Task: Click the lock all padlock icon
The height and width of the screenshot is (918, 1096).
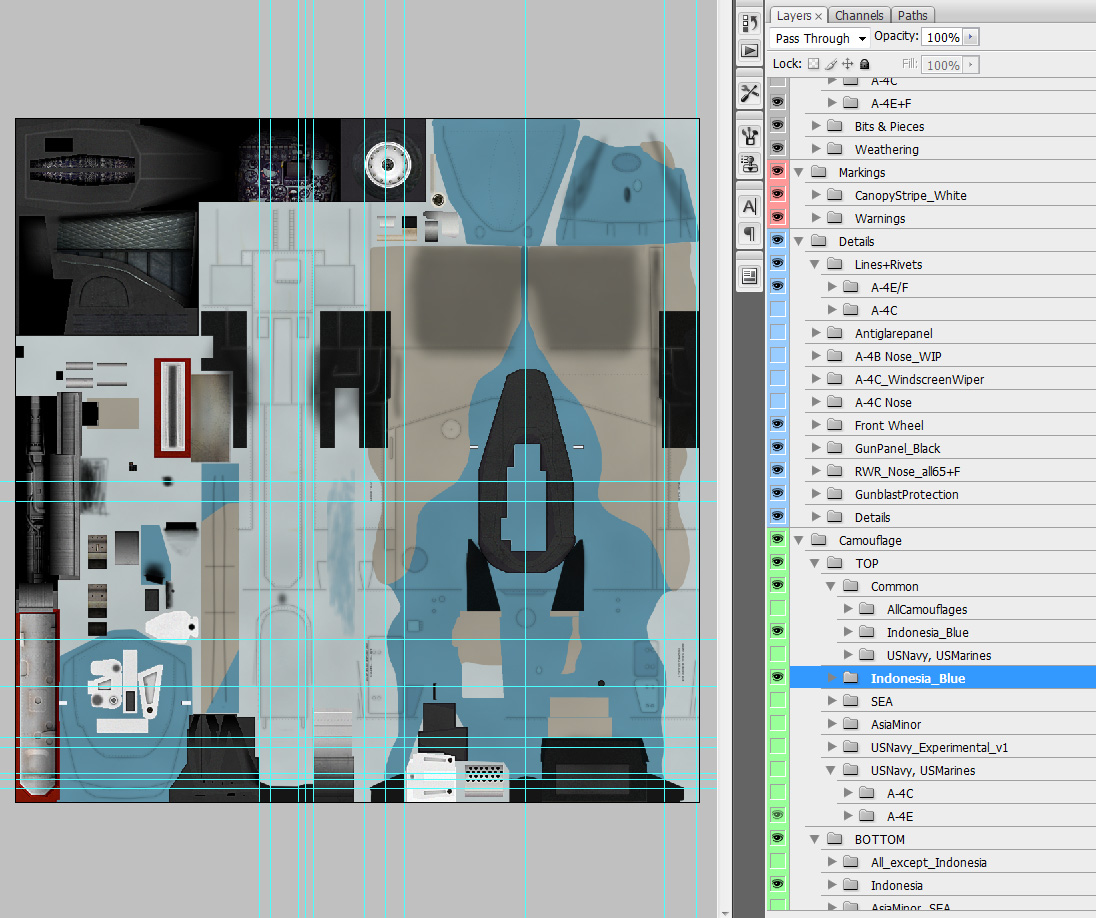Action: (865, 64)
